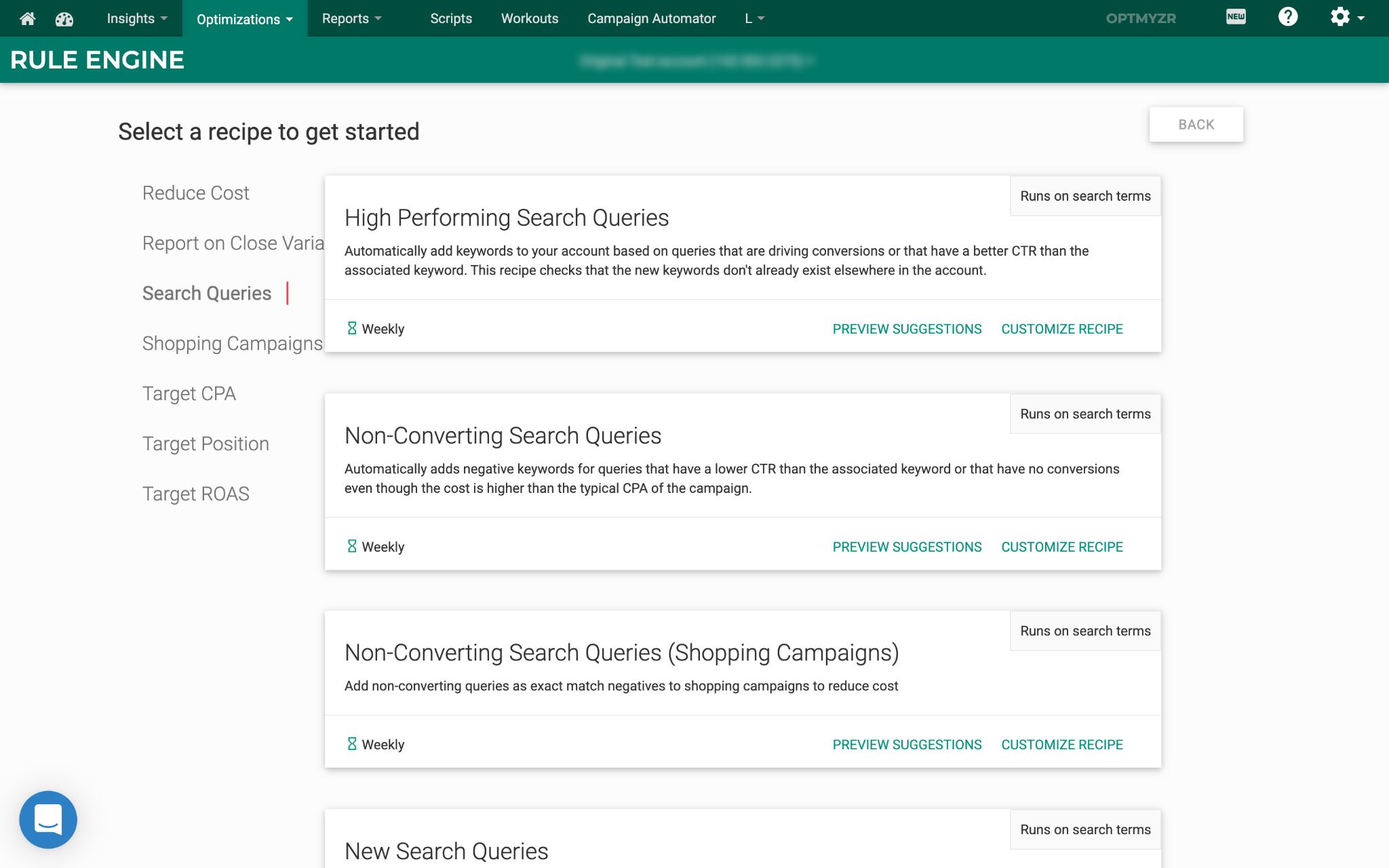Open the help question mark icon
The width and height of the screenshot is (1389, 868).
[x=1287, y=17]
